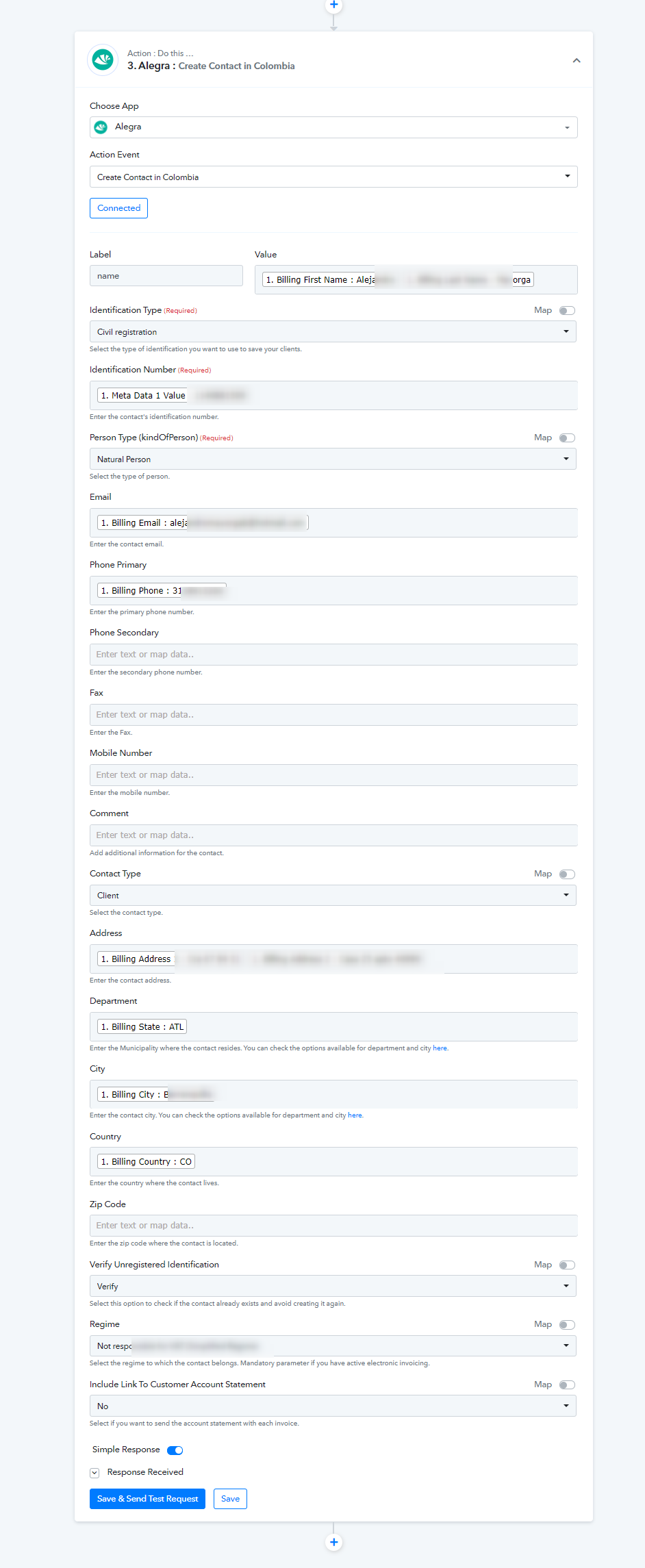Screen dimensions: 645x1568
Task: Open the Choose App dropdown
Action: 333,127
